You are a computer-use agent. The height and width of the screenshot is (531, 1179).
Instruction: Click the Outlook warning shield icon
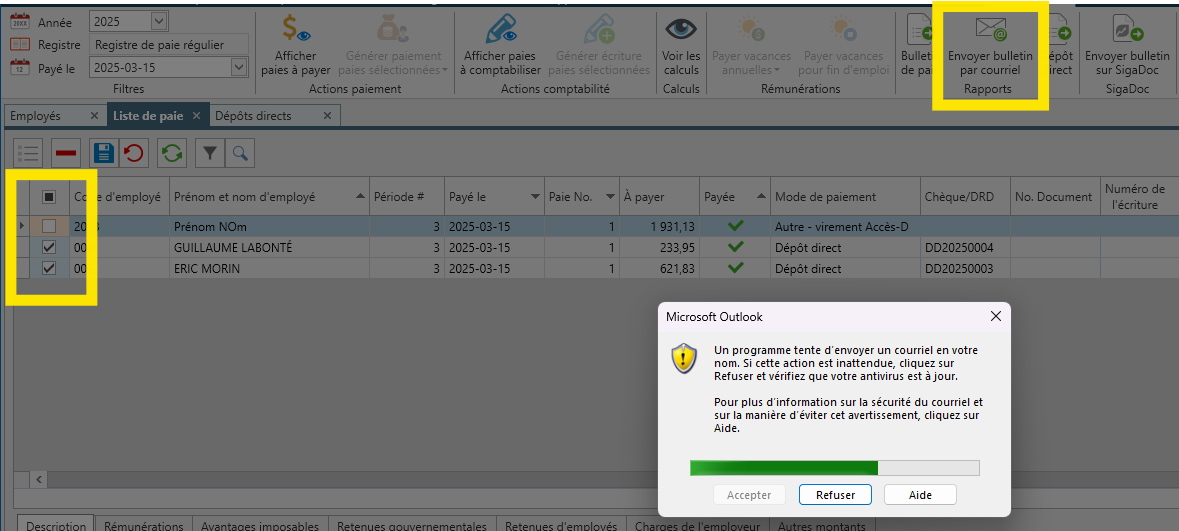coord(684,358)
